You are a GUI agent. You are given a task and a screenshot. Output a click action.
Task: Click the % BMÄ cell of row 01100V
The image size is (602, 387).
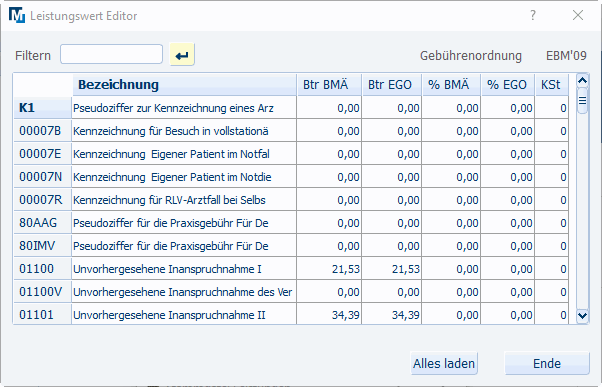tap(452, 292)
